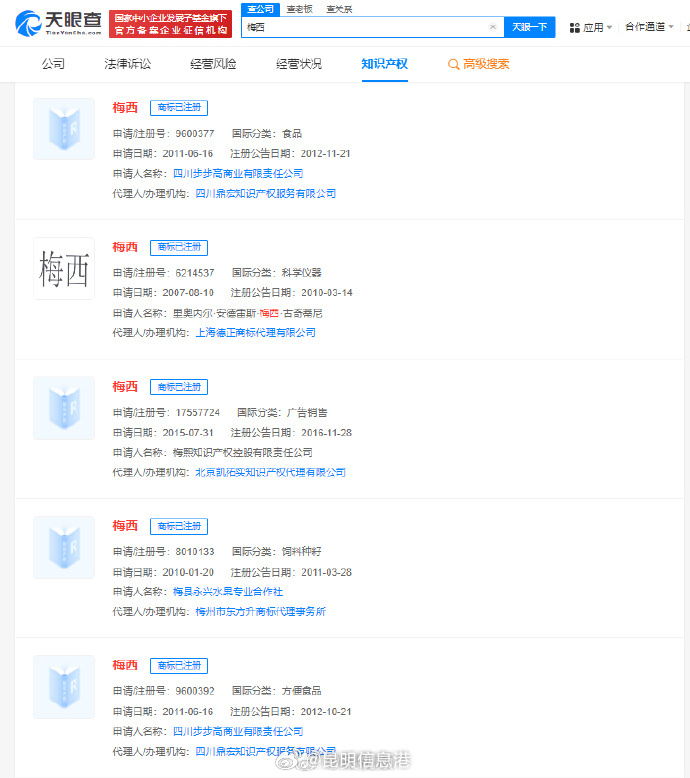Viewport: 690px width, 778px height.
Task: Click 商标已注册 badge for registration 9600392
Action: pos(179,665)
